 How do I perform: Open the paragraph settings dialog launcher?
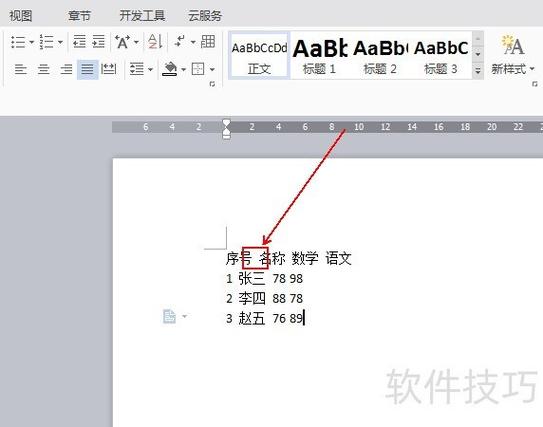coord(212,84)
